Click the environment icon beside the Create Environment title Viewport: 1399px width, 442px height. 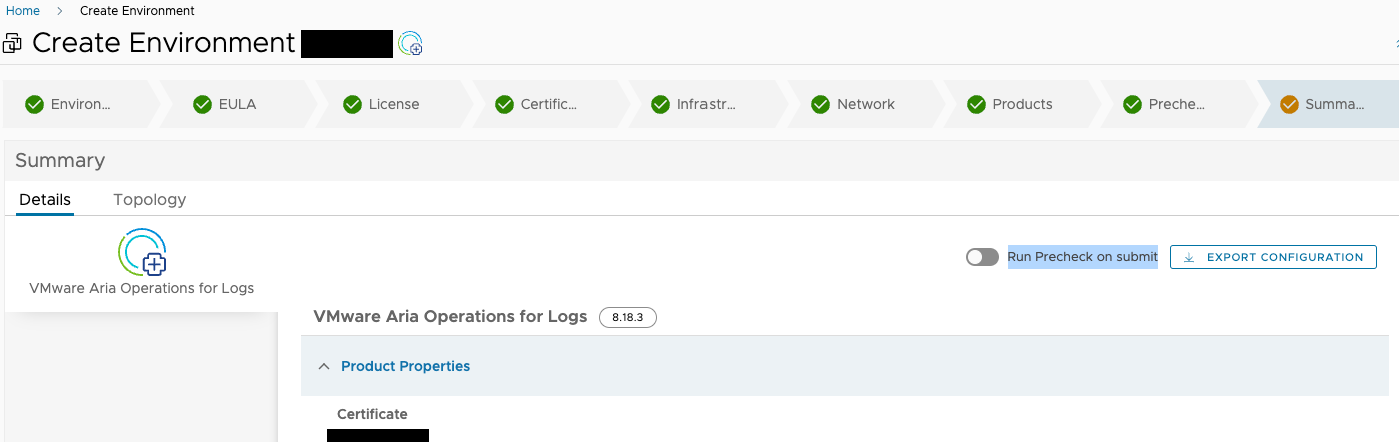(x=410, y=44)
